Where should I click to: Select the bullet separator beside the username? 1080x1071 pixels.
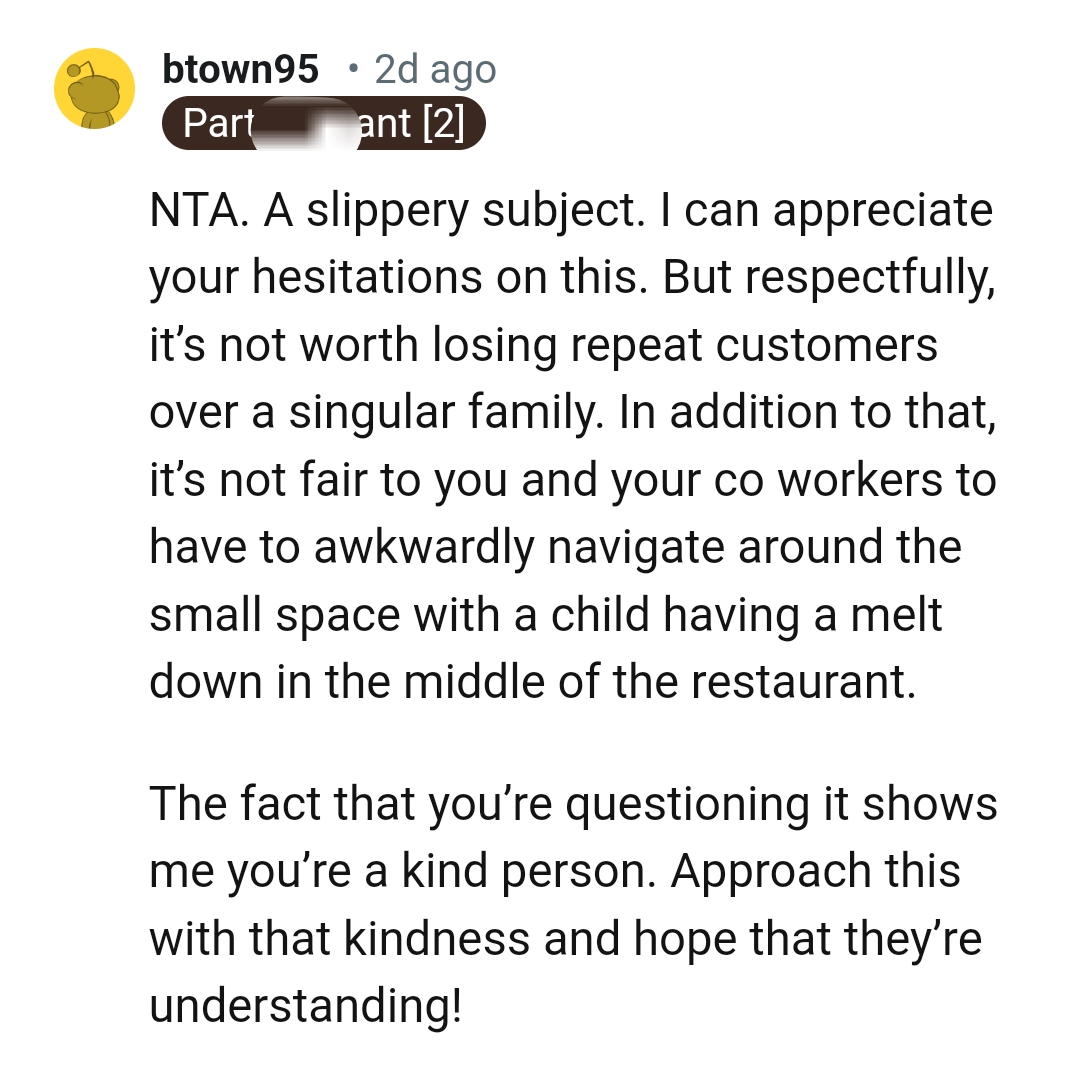352,68
